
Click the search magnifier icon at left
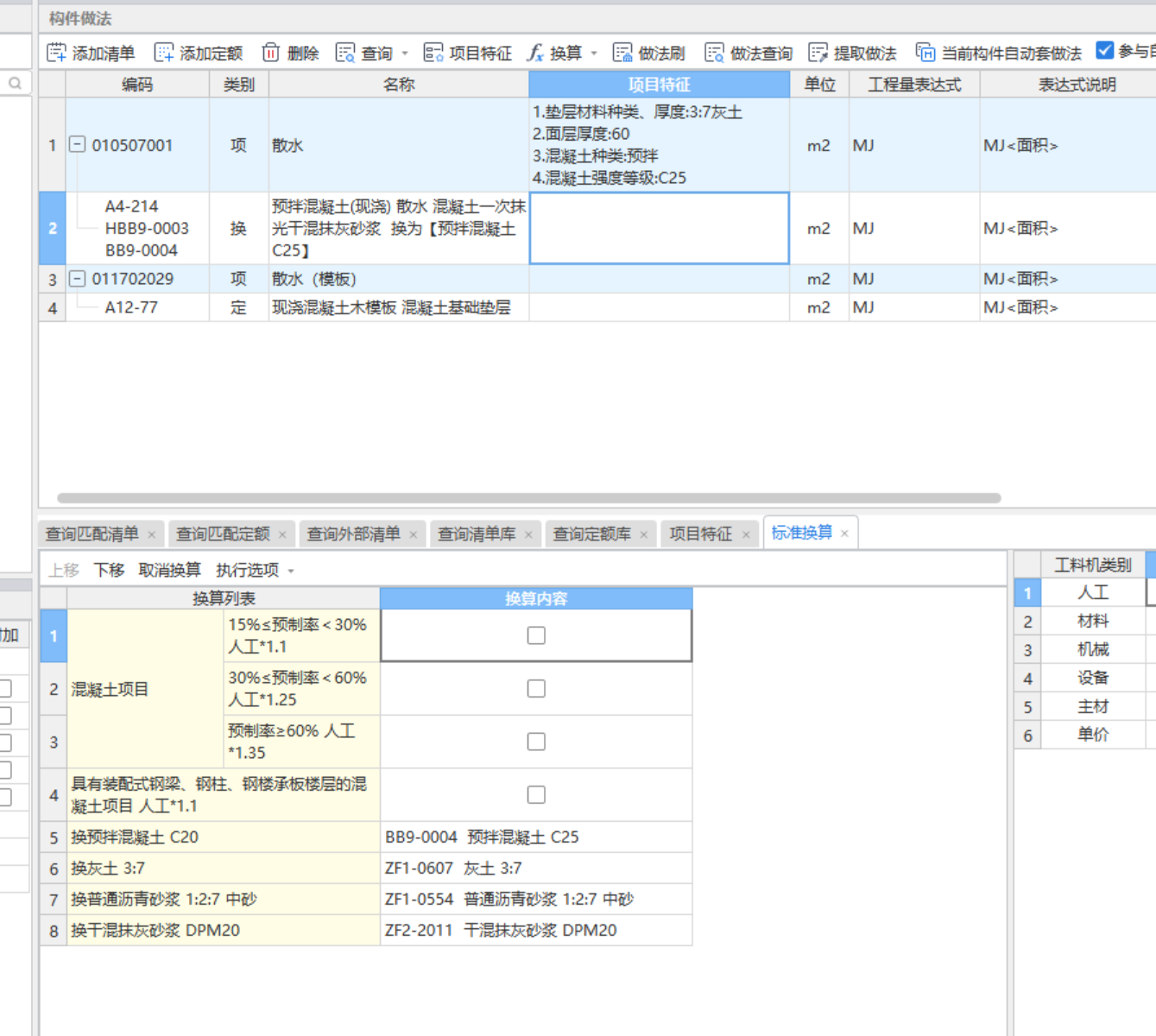click(x=15, y=83)
